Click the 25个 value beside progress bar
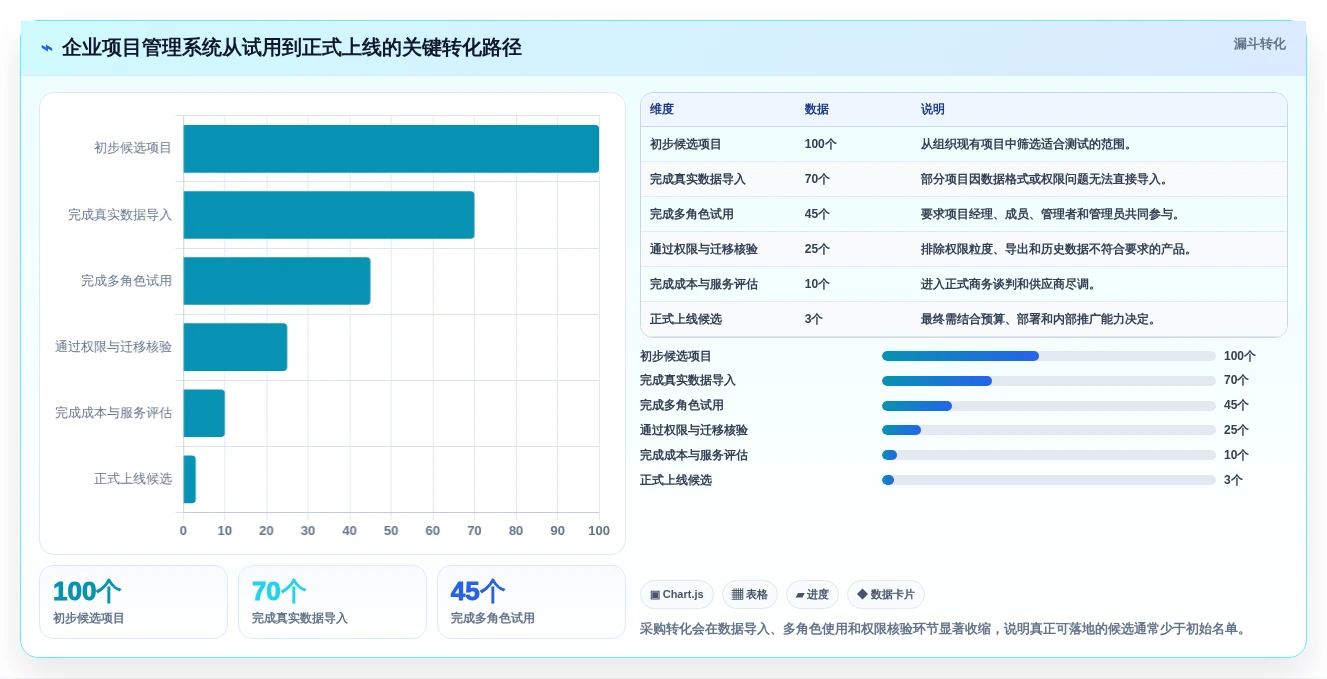Viewport: 1327px width, 679px height. (1236, 430)
